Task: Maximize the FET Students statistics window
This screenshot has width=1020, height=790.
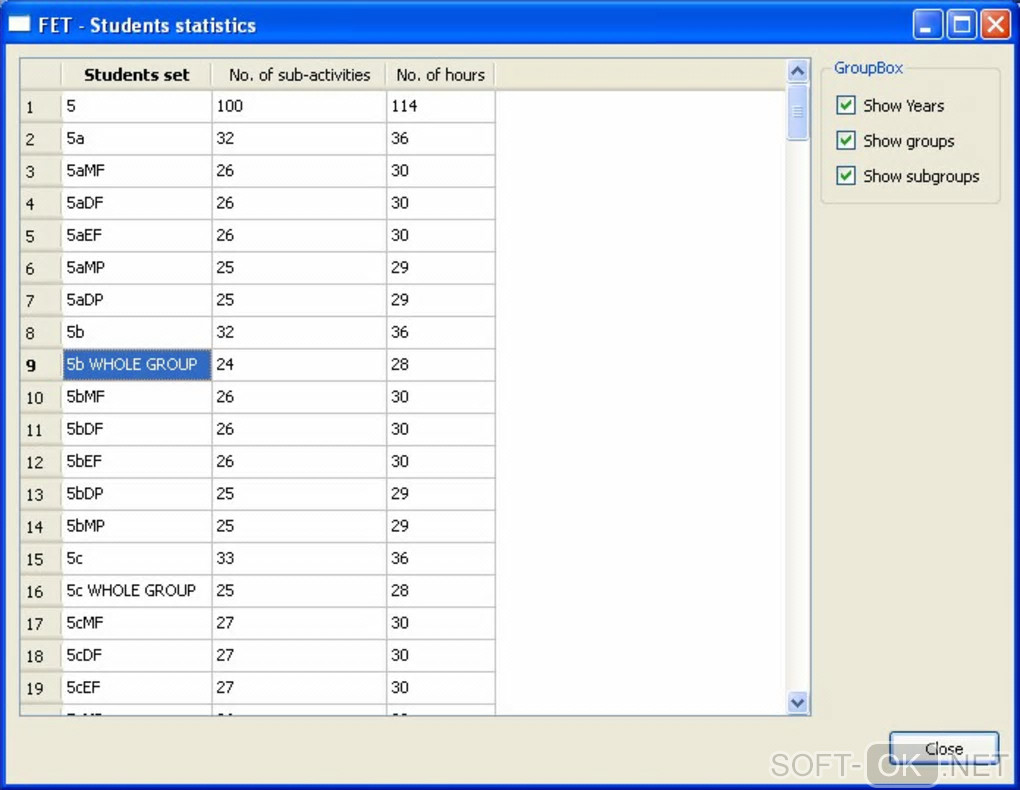Action: click(x=961, y=25)
